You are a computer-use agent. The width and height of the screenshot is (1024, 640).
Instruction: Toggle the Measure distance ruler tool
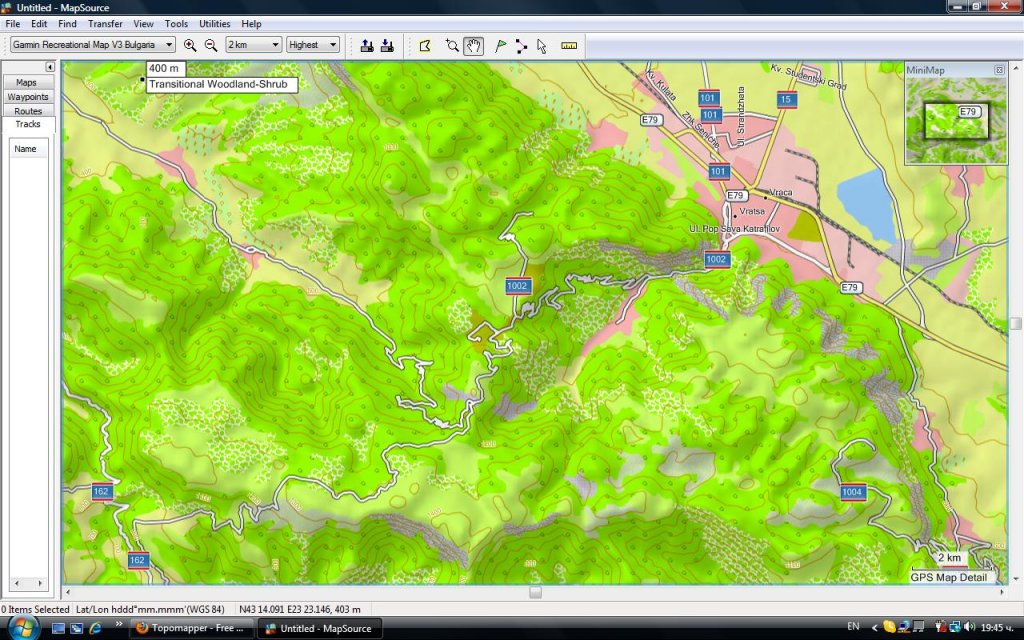569,45
